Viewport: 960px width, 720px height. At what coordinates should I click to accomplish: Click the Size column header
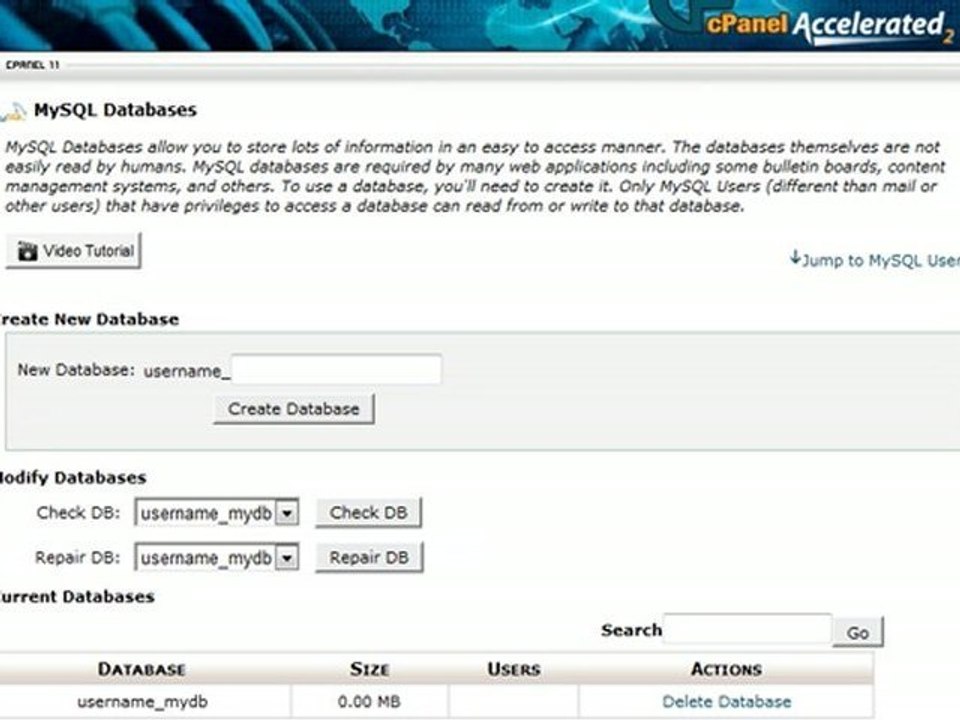tap(370, 669)
